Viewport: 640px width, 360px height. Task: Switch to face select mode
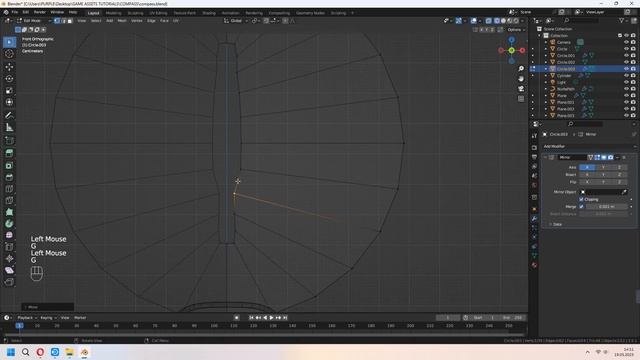point(70,20)
